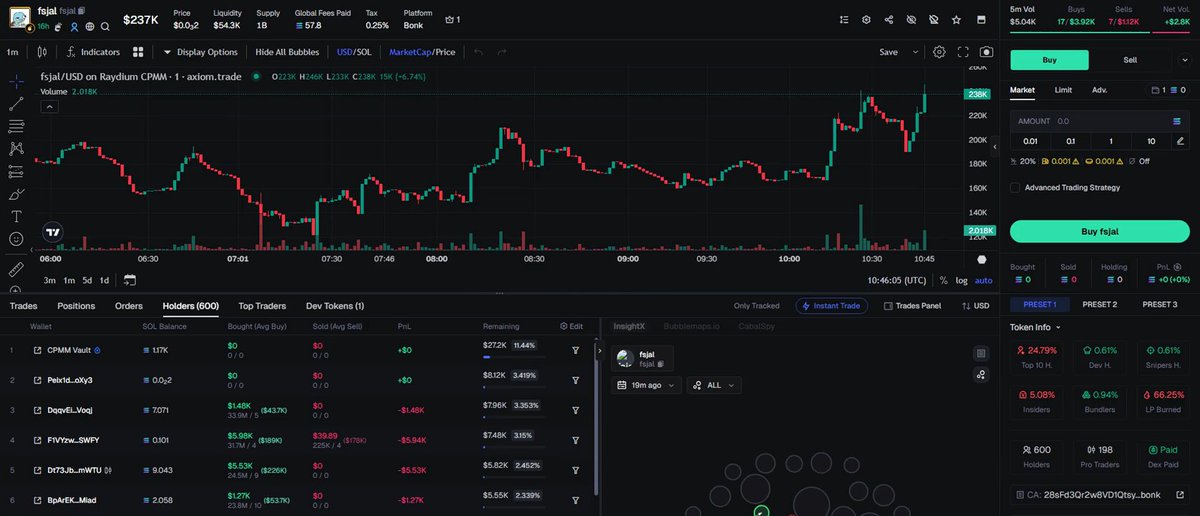
Task: Select the trend line drawing tool
Action: coord(16,103)
